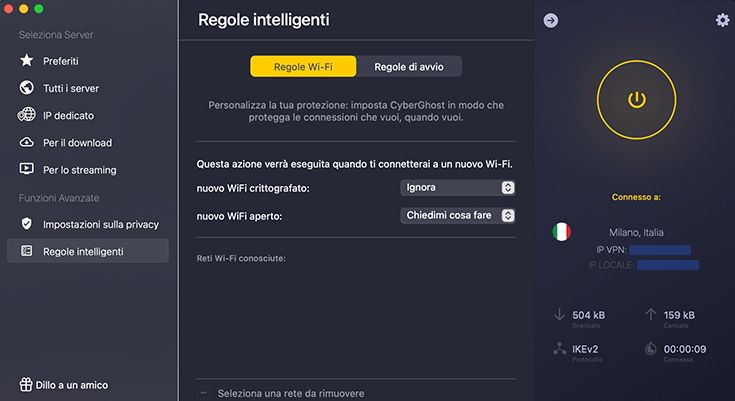Screen dimensions: 735x401
Task: Click the Connesso a: status text
Action: click(x=636, y=197)
